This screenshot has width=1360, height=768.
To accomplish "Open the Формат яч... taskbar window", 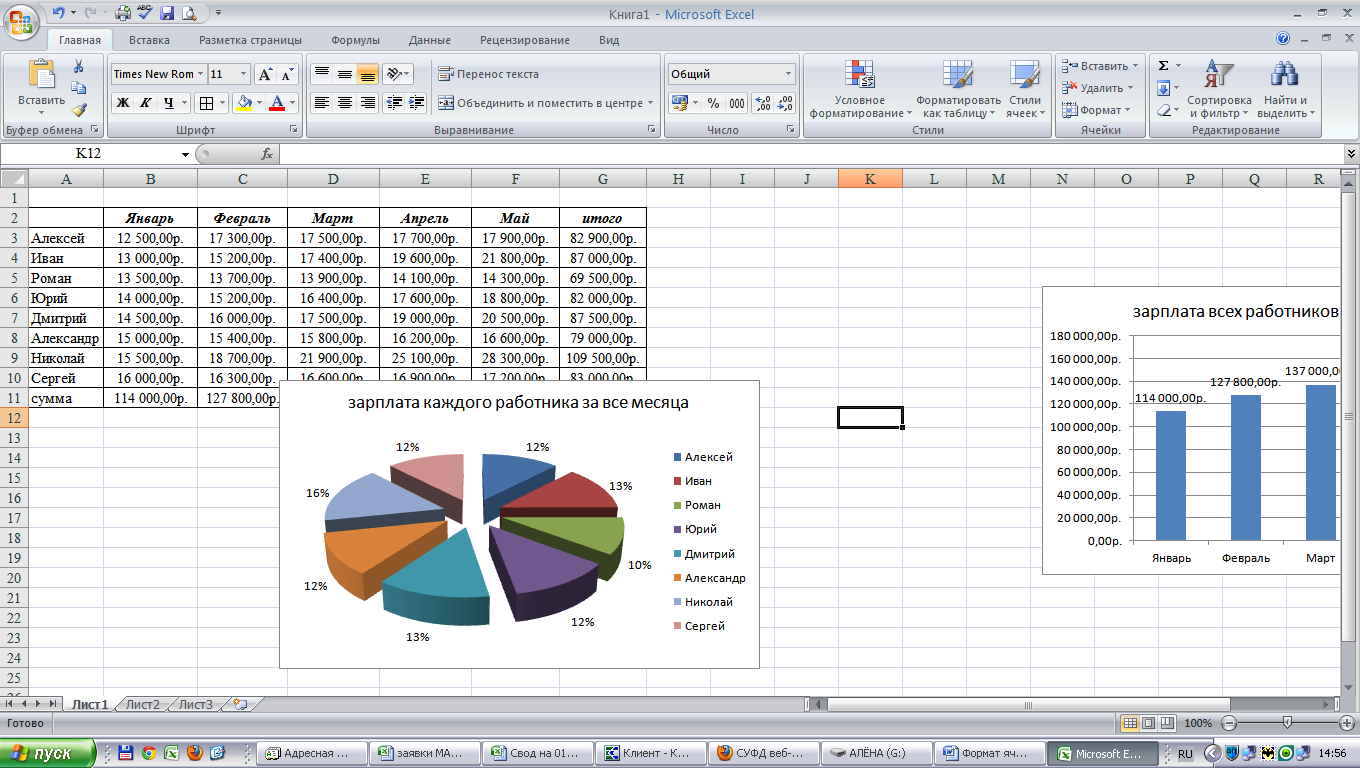I will [989, 754].
